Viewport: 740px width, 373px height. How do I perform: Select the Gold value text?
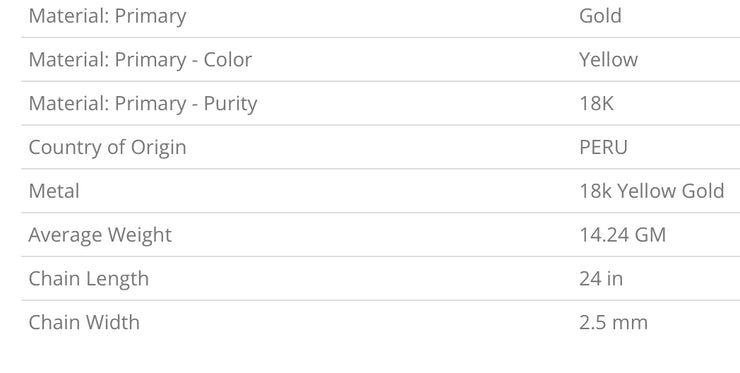pyautogui.click(x=600, y=16)
